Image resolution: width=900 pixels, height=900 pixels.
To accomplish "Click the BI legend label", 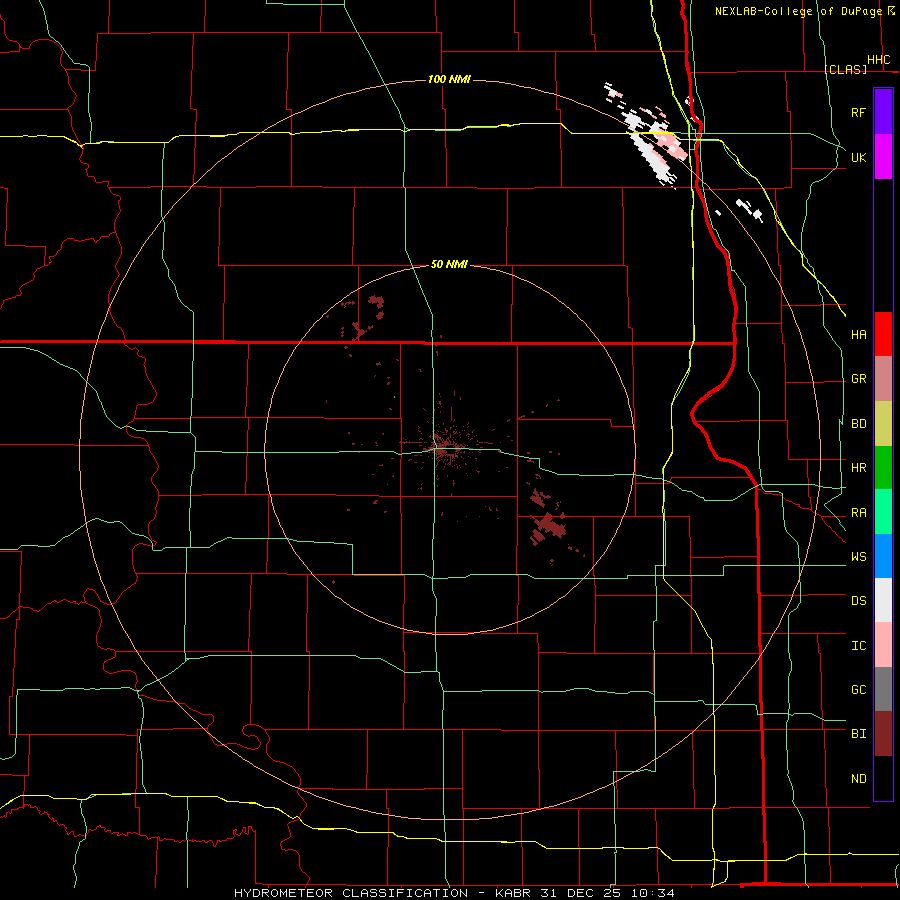I will pyautogui.click(x=858, y=734).
